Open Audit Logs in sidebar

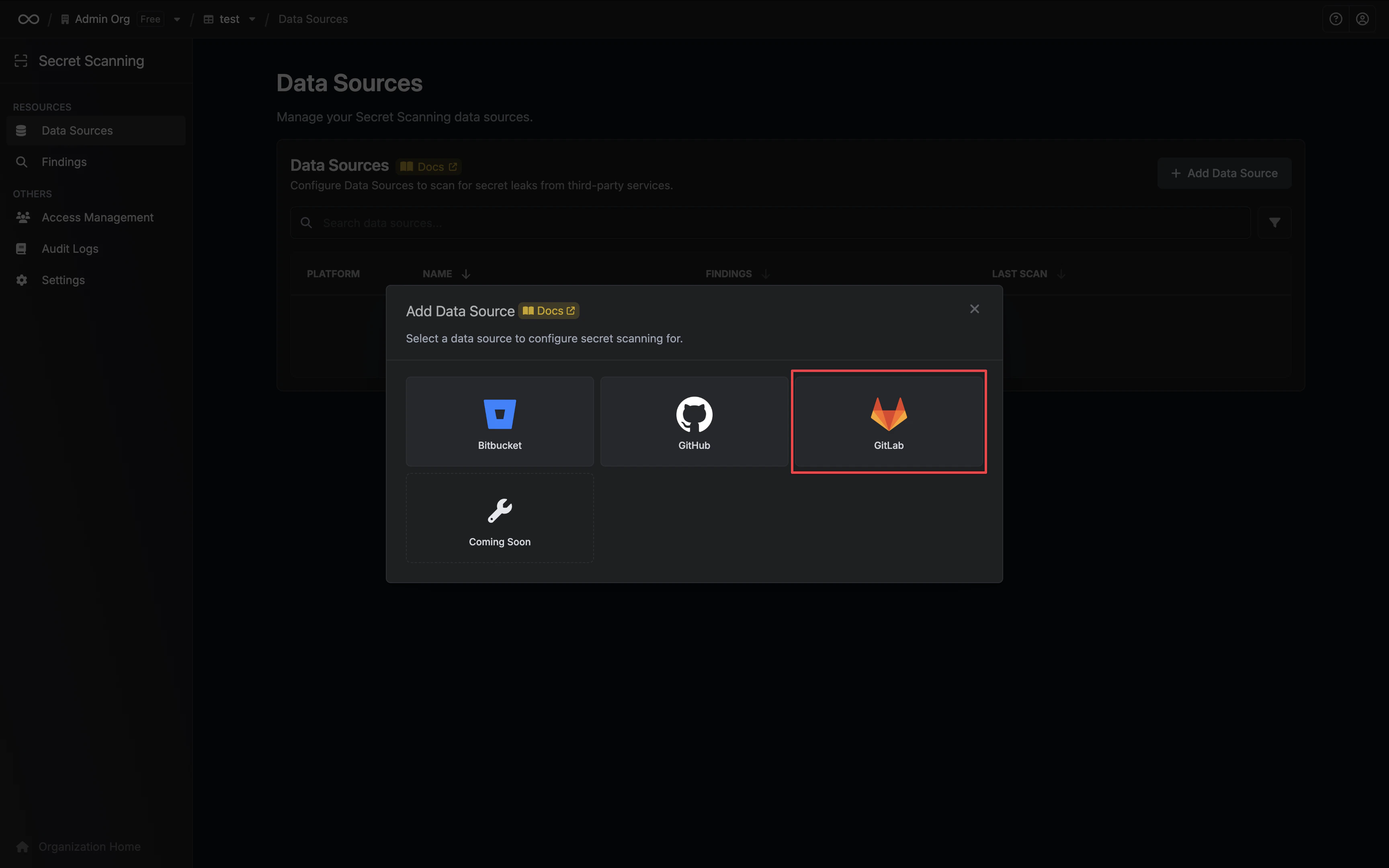coord(96,249)
